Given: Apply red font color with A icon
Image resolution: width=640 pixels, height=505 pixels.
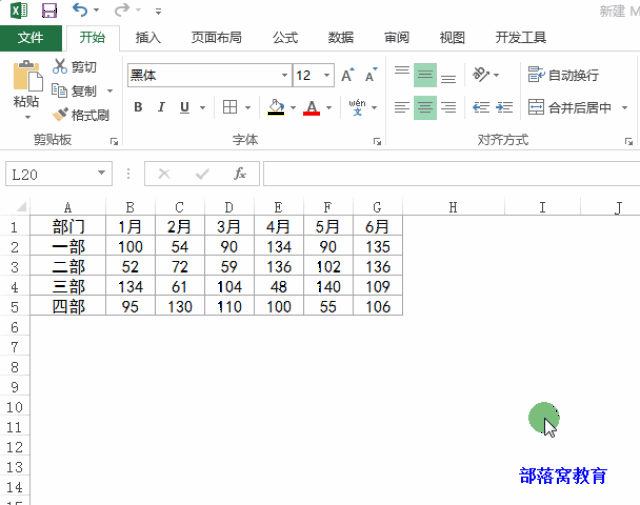Looking at the screenshot, I should [x=311, y=107].
